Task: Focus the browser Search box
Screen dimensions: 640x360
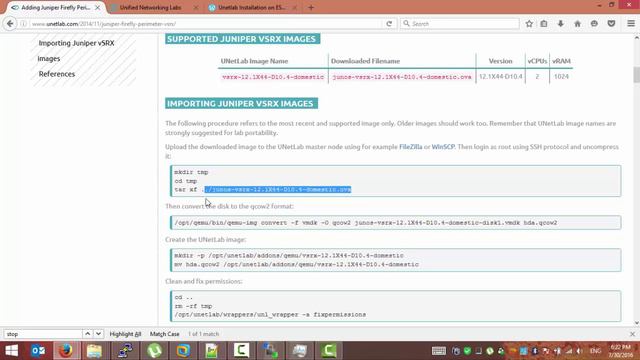Action: pyautogui.click(x=460, y=24)
